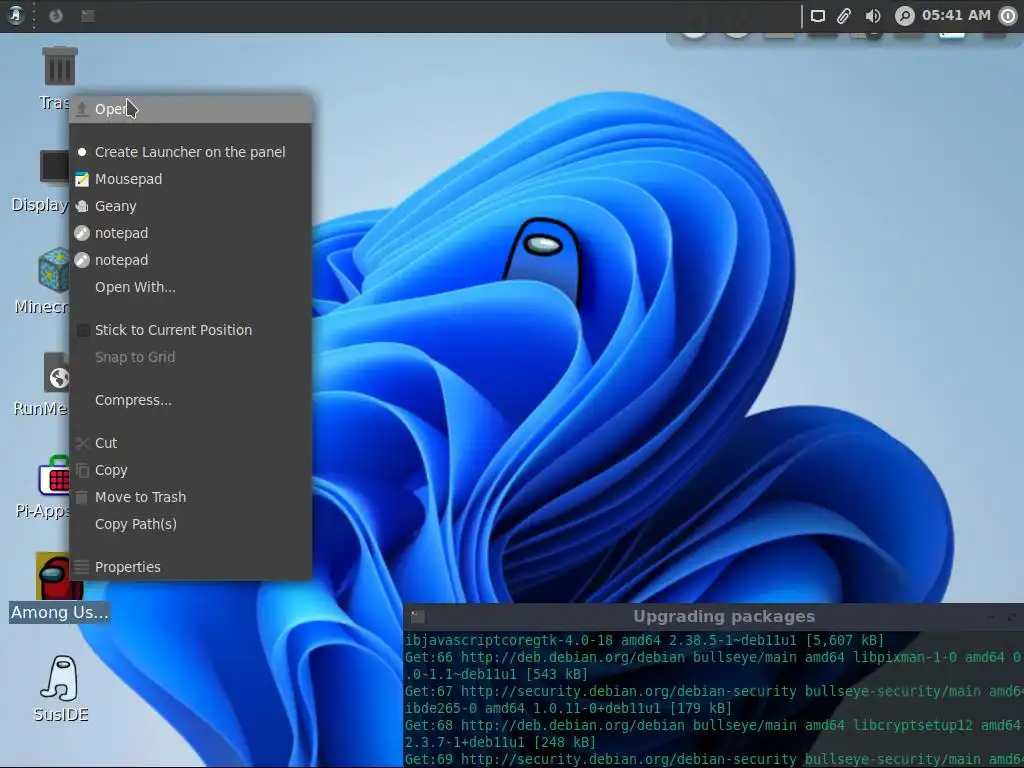Choose Copy from the context menu
The height and width of the screenshot is (768, 1024).
click(191, 470)
